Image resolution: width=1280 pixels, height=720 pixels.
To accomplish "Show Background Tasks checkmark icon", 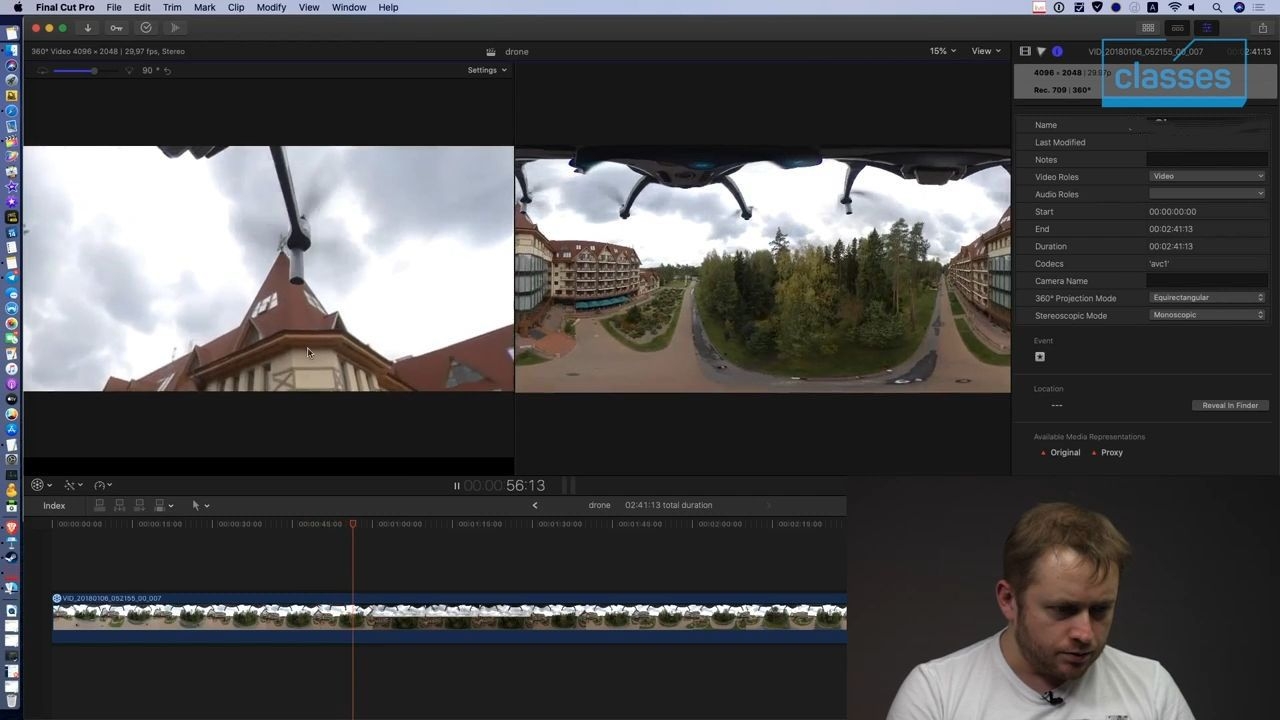I will 146,28.
